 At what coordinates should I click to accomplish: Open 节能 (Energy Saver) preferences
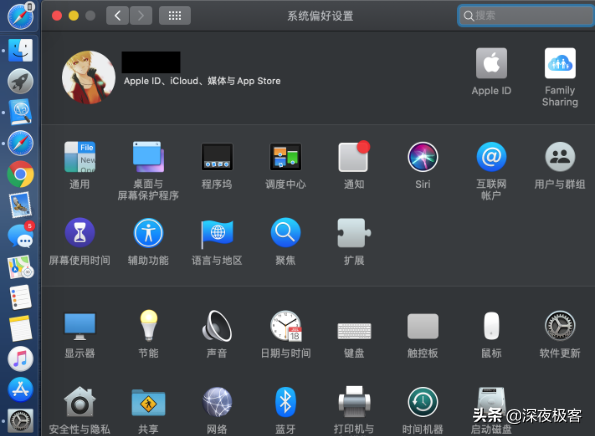(148, 325)
